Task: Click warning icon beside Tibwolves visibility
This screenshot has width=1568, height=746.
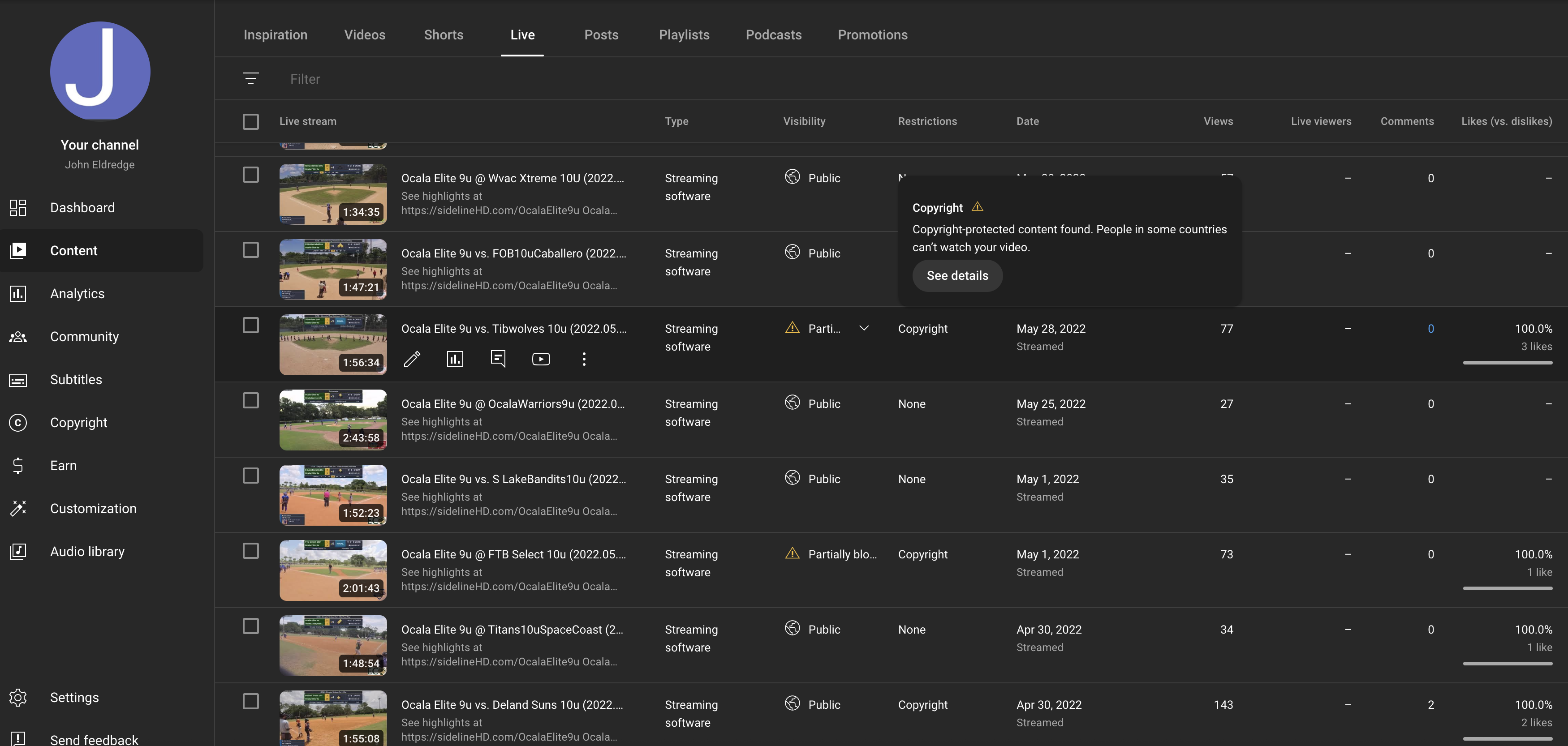Action: [793, 328]
